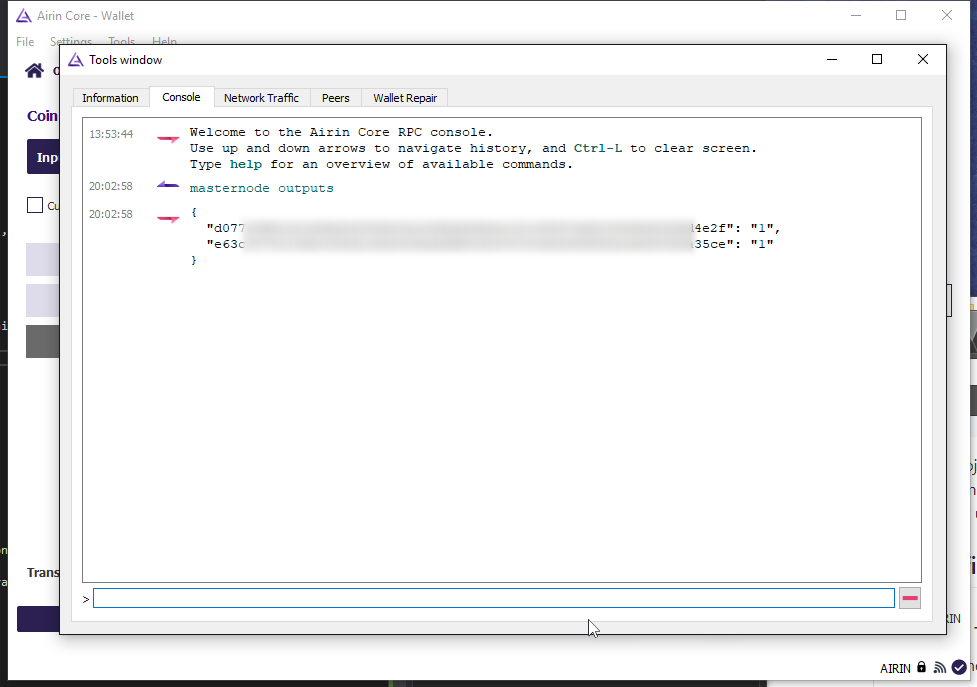Click the output line starting with d077
Viewport: 977px width, 687px height.
click(x=493, y=228)
